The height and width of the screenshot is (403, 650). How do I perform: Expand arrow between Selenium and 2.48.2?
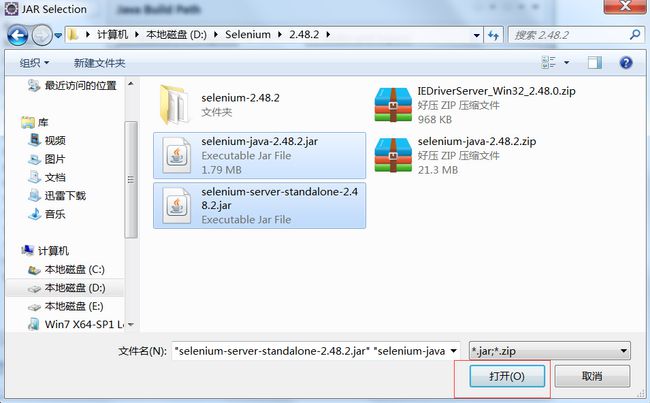[280, 34]
